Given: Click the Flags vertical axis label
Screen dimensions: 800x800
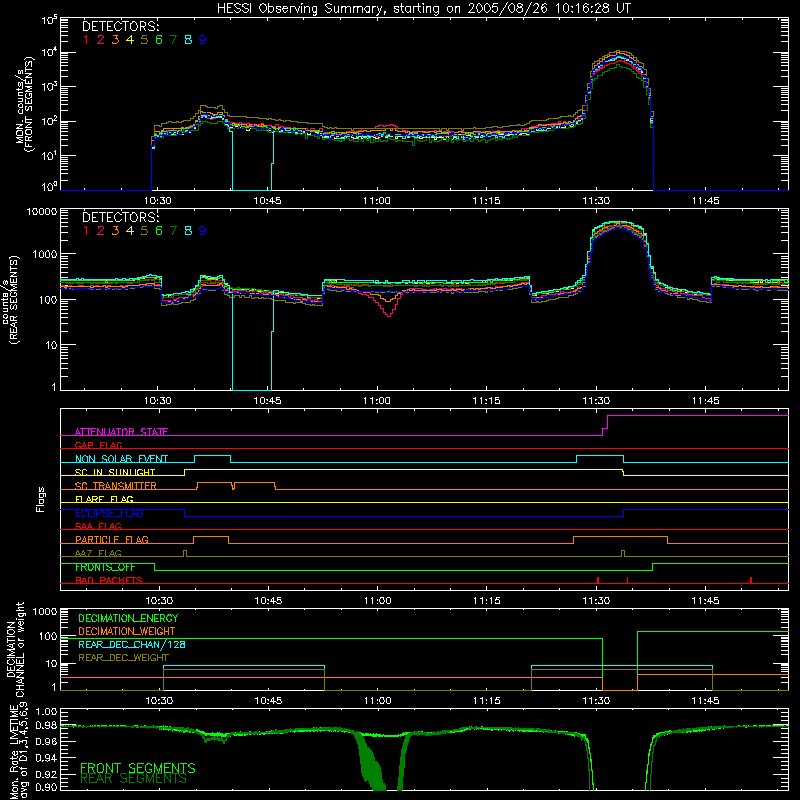Looking at the screenshot, I should (41, 499).
